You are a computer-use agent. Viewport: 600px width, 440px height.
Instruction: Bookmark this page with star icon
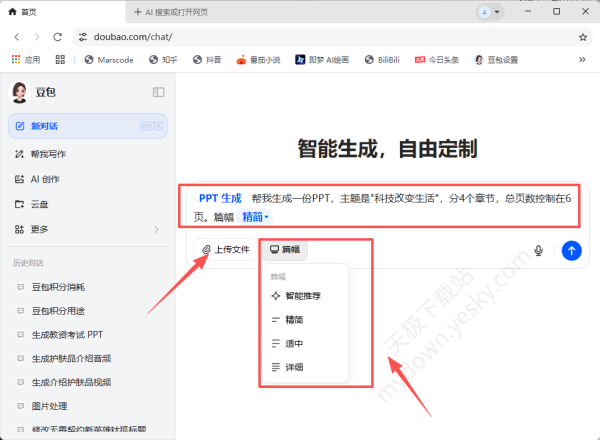(x=583, y=36)
